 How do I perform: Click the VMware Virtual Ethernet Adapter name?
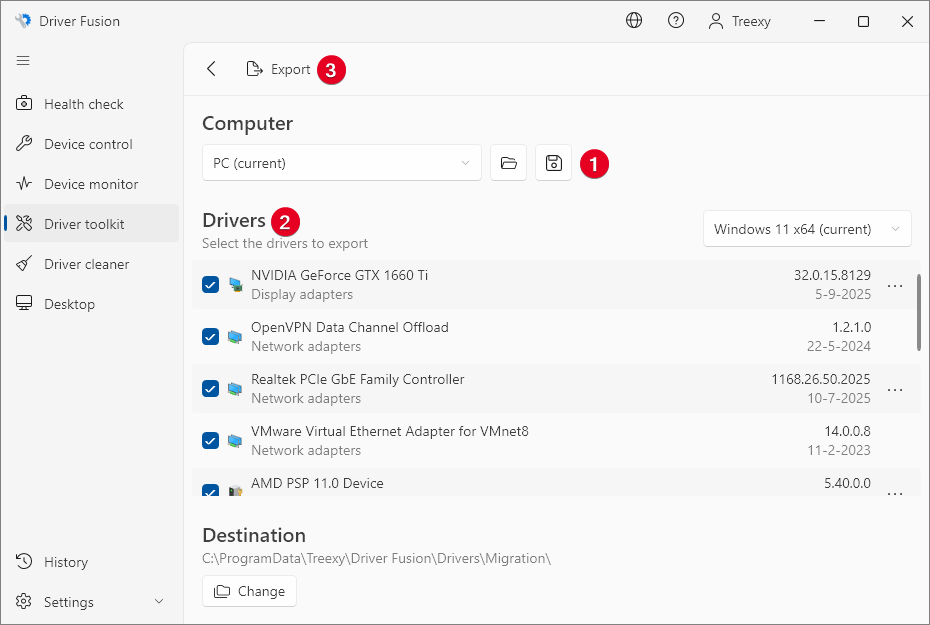[x=390, y=432]
